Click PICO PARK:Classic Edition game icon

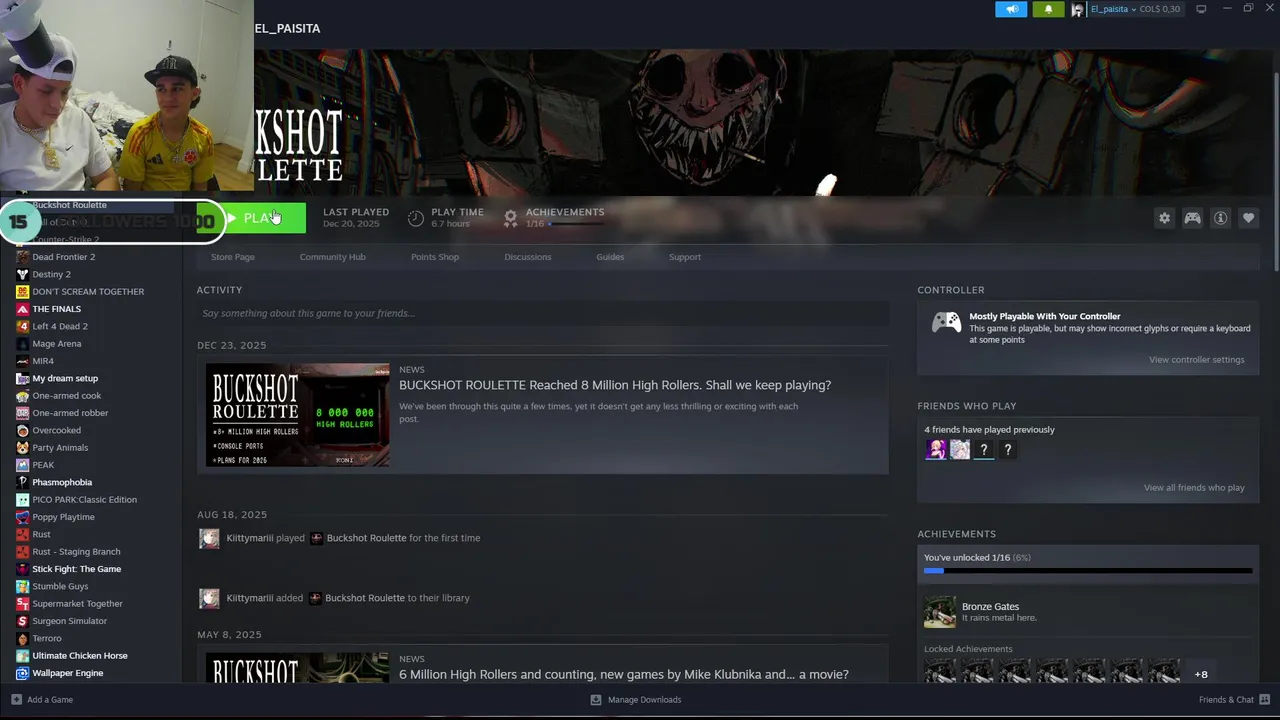[22, 499]
